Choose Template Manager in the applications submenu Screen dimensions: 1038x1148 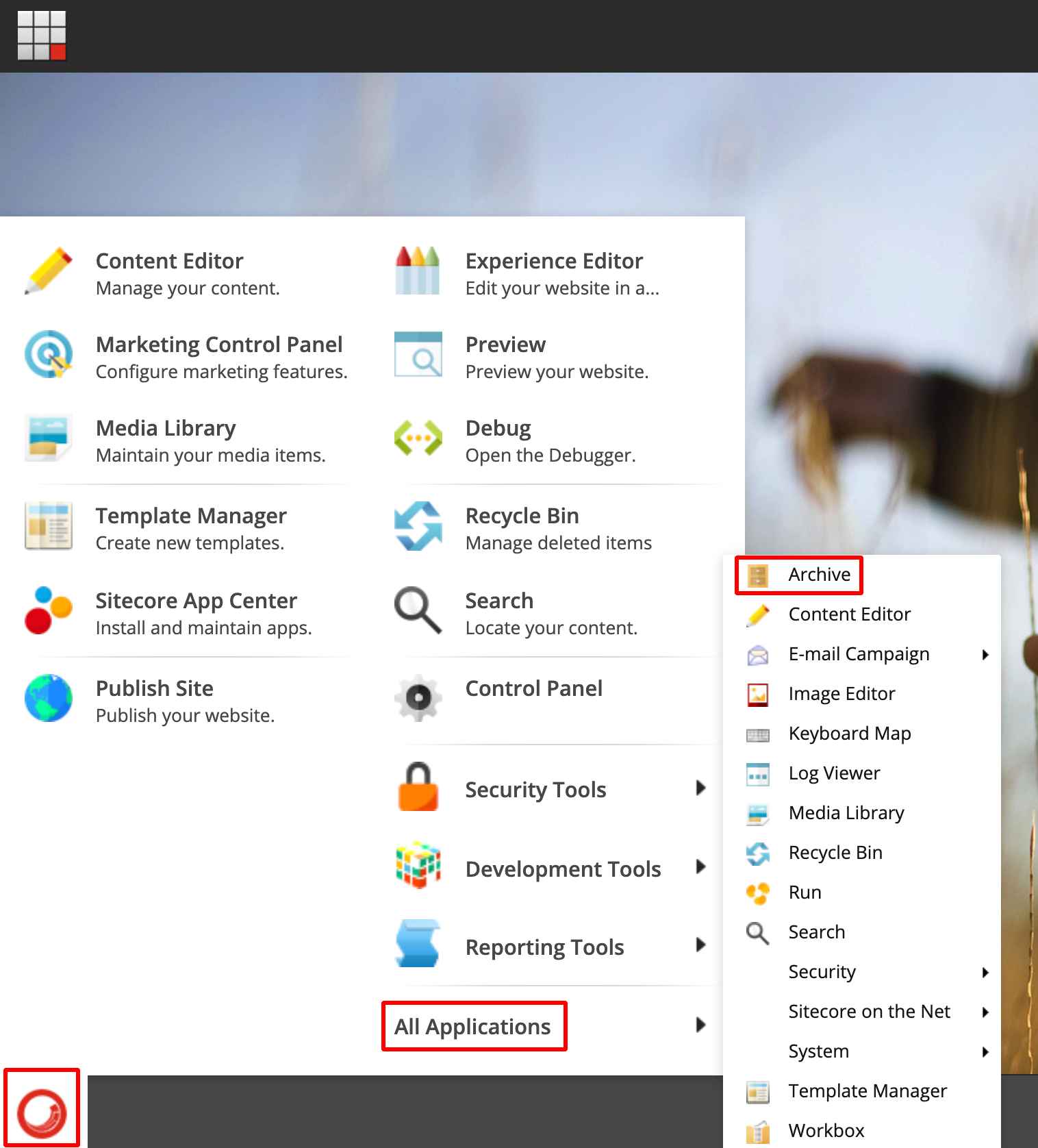(x=868, y=1091)
